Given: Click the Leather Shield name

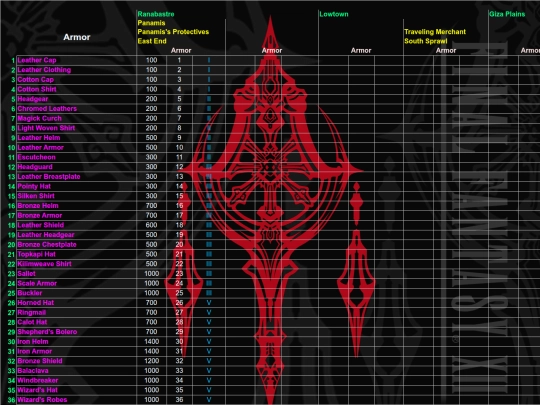Looking at the screenshot, I should pos(41,225).
